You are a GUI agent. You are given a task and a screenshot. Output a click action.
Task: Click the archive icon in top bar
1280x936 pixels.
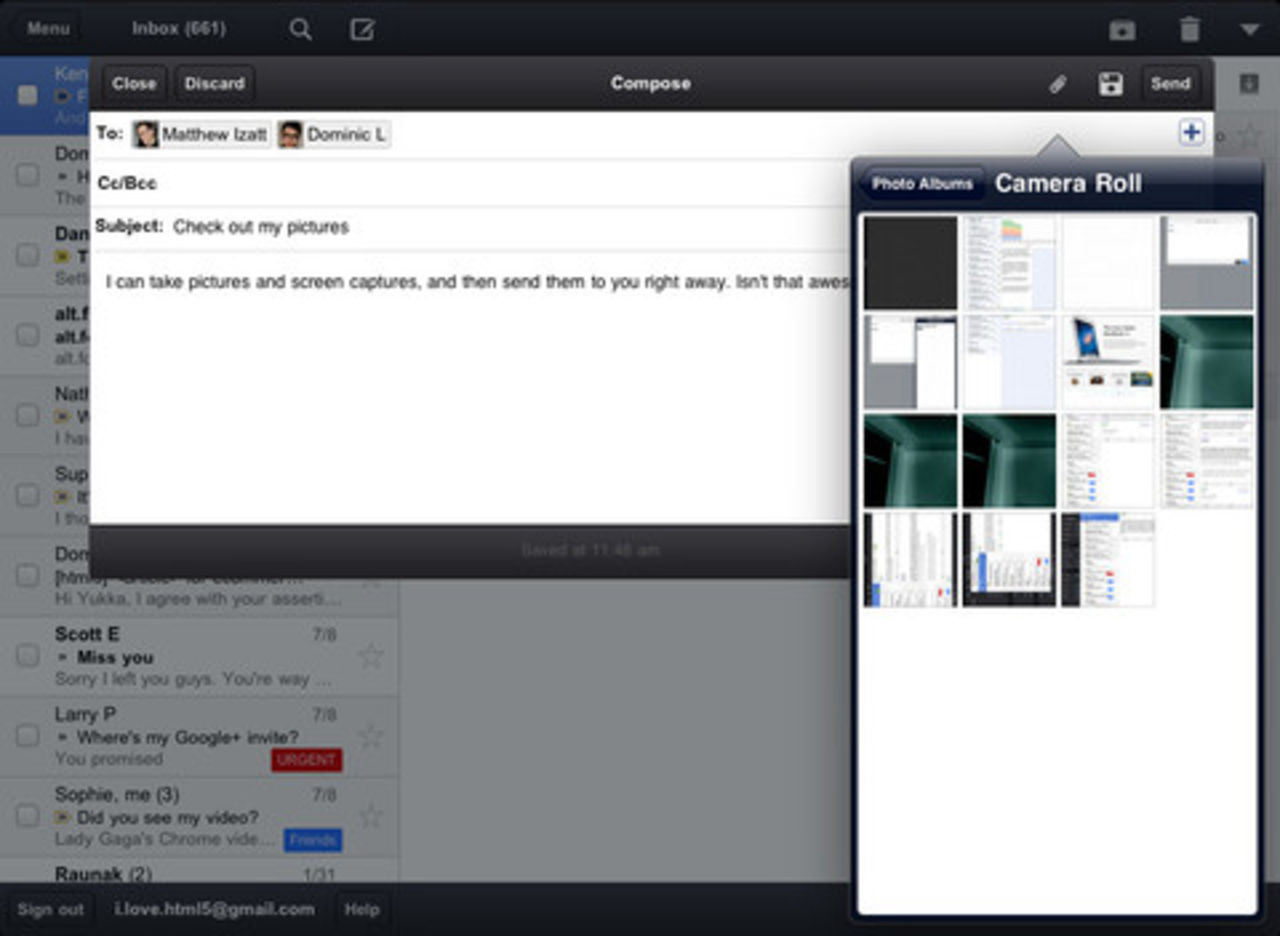pos(1122,30)
